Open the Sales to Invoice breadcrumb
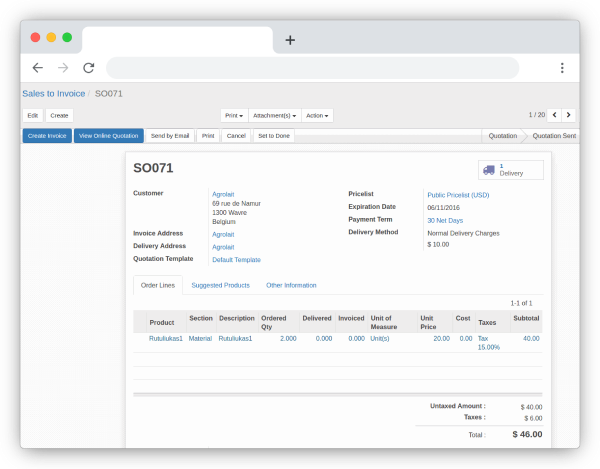The image size is (600, 469). coord(54,93)
